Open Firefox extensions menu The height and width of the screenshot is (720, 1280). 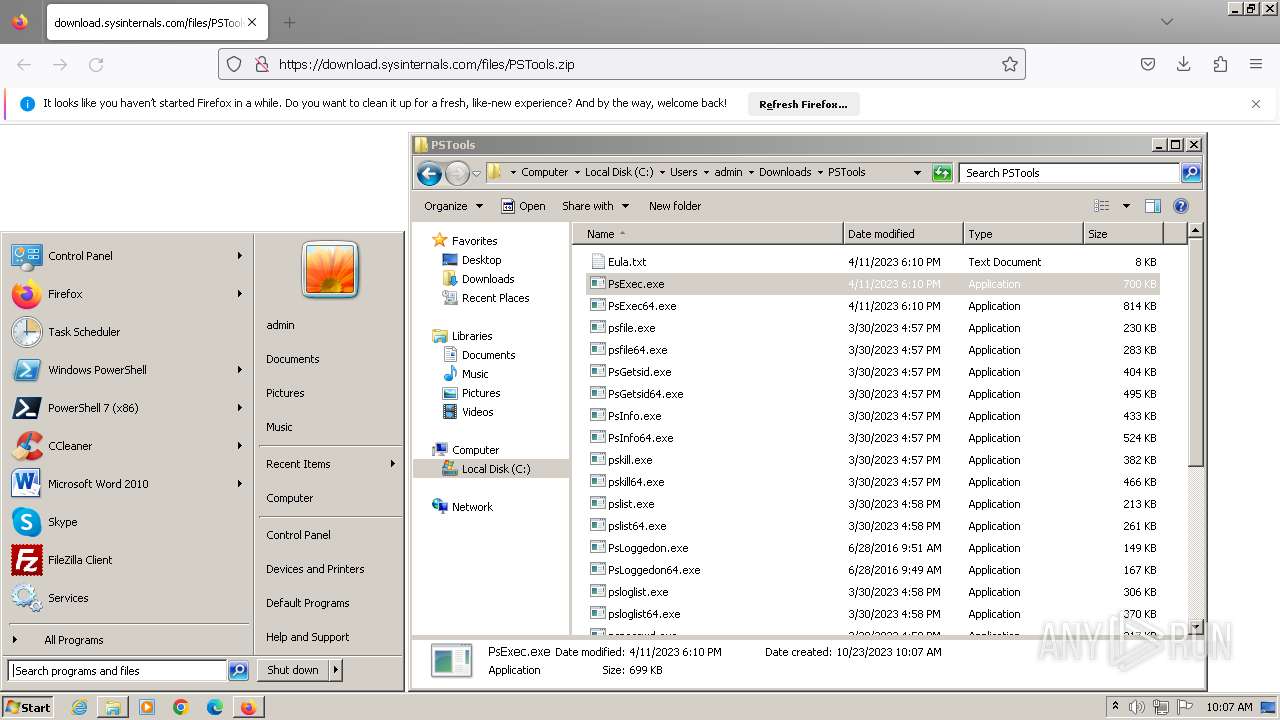1220,64
